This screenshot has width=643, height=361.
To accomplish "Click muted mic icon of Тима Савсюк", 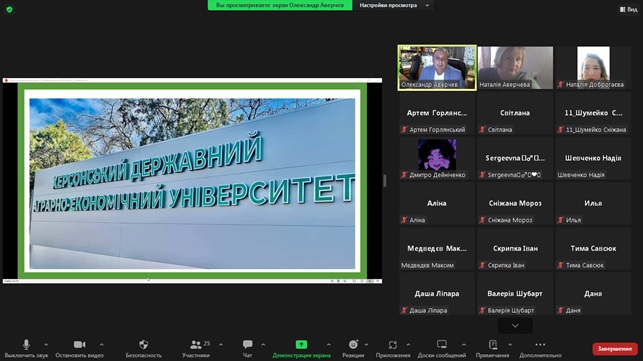I will (561, 265).
